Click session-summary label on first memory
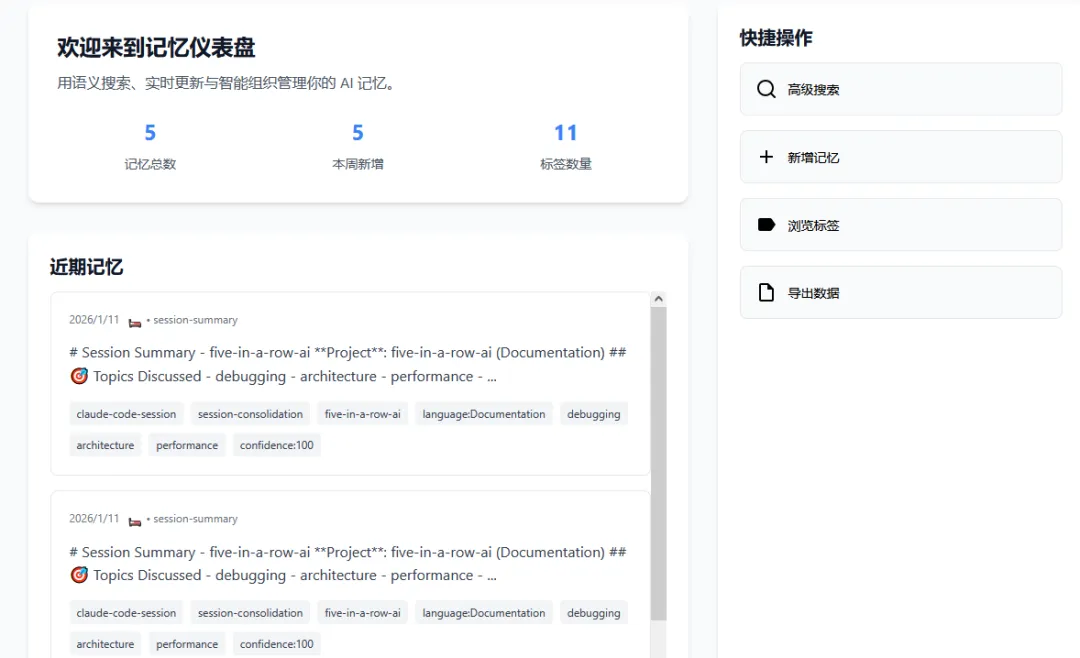This screenshot has width=1080, height=658. pyautogui.click(x=195, y=320)
